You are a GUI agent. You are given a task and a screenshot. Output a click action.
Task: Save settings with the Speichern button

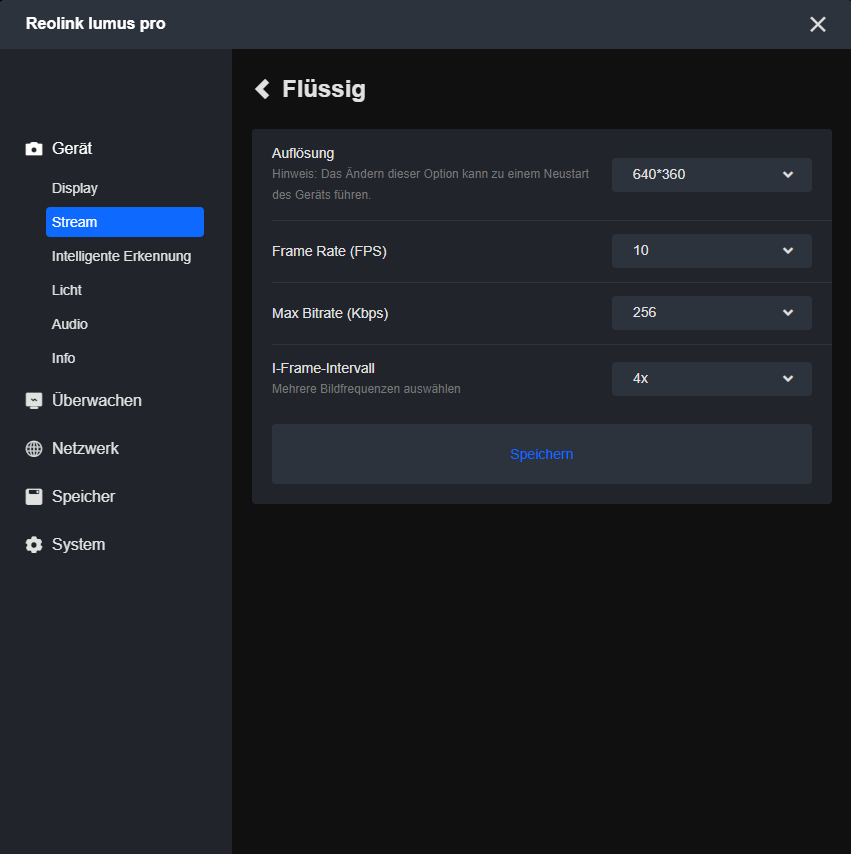point(542,454)
